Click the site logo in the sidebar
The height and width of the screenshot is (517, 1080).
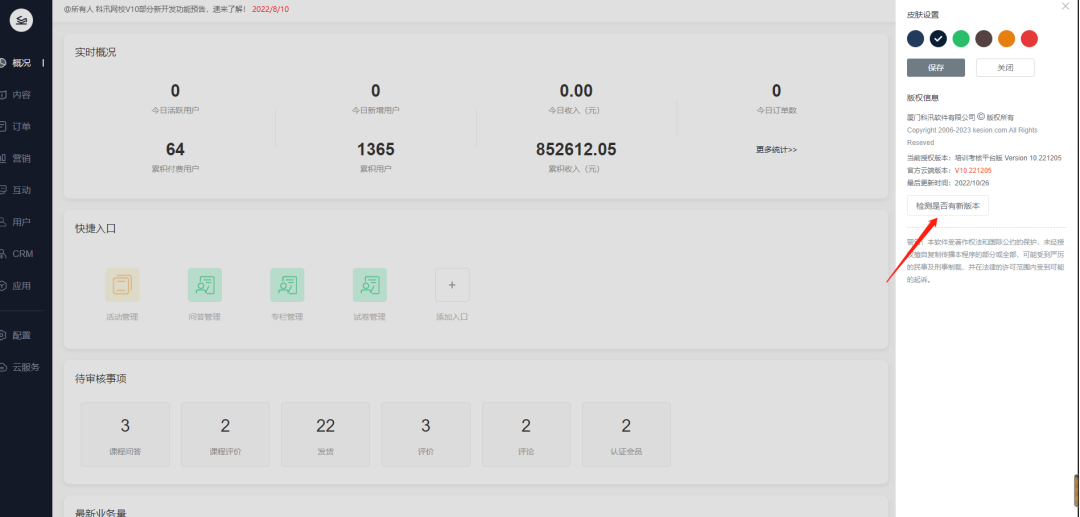point(21,20)
